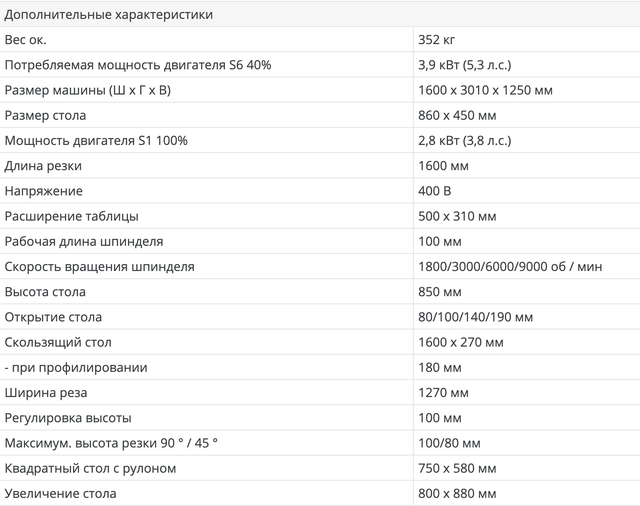Click the 'Длина резки' row label
This screenshot has height=506, width=640.
coord(43,166)
